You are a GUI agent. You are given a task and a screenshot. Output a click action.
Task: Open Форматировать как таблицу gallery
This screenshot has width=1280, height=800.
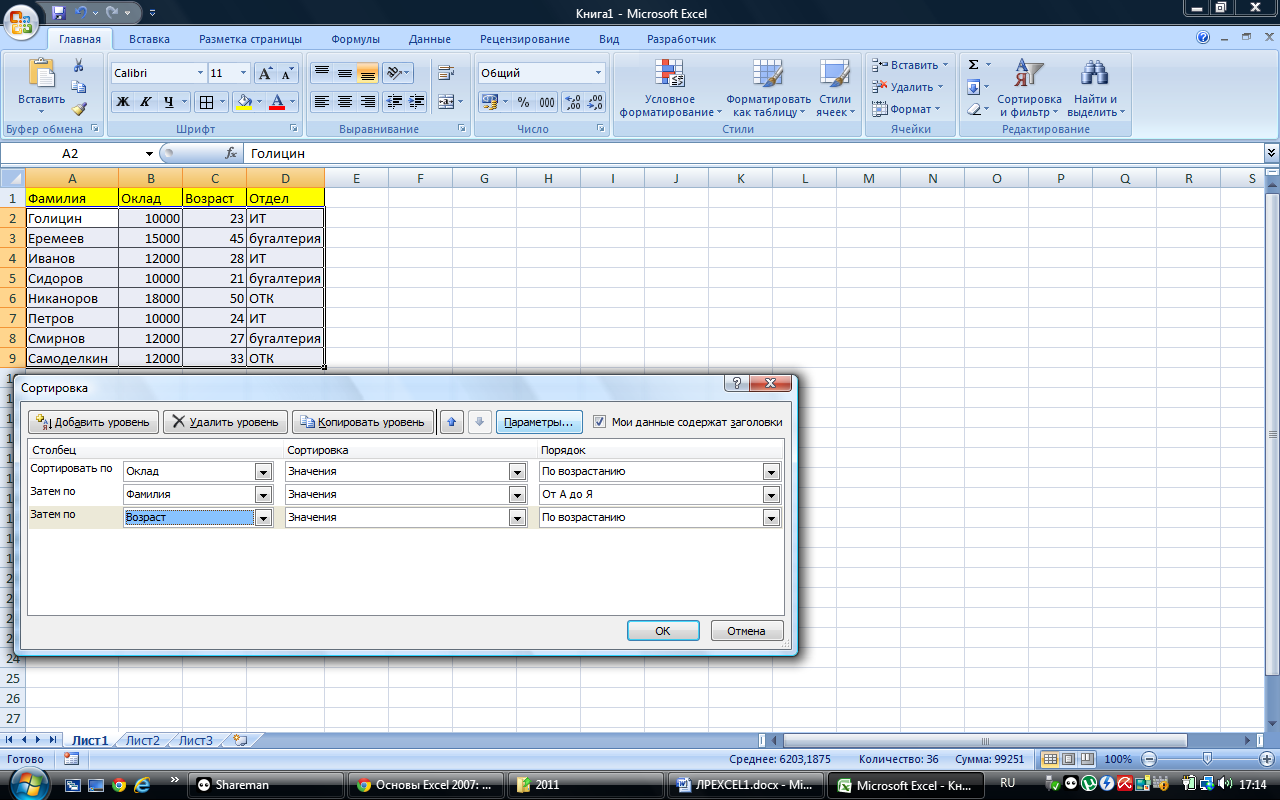tap(768, 88)
